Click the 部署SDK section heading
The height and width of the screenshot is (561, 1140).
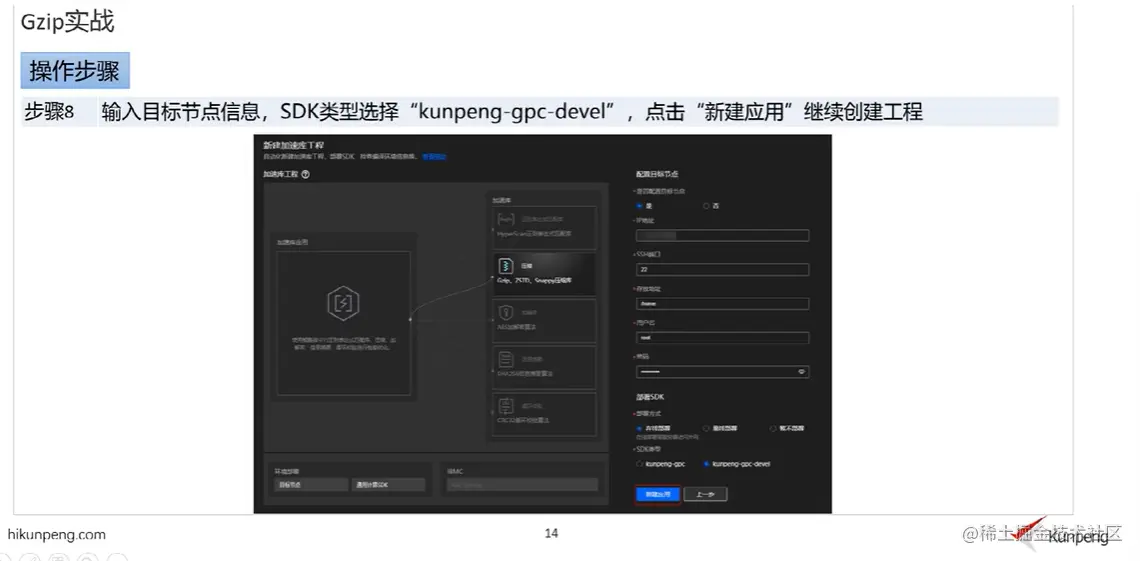(x=651, y=397)
